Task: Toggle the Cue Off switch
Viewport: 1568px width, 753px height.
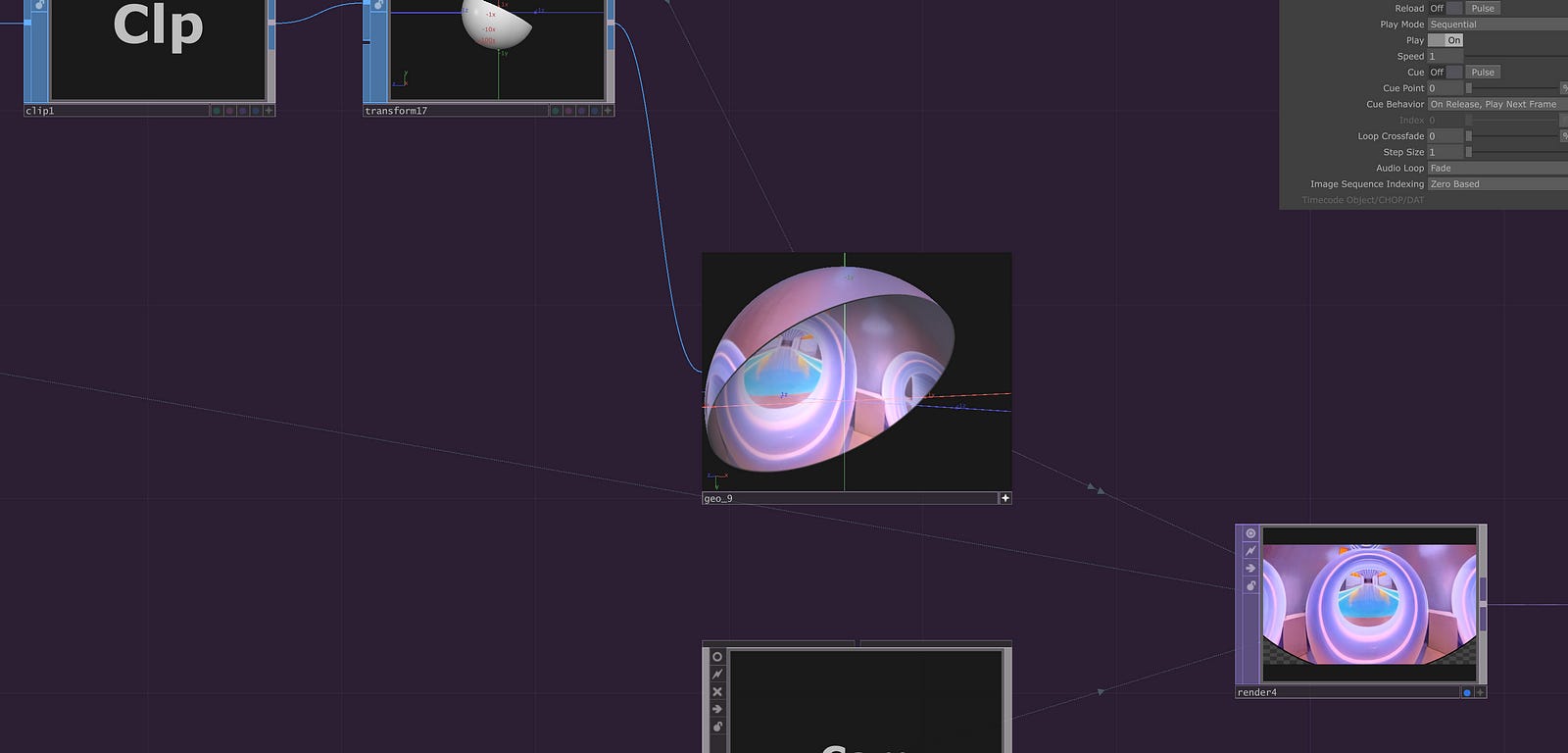Action: (1445, 72)
